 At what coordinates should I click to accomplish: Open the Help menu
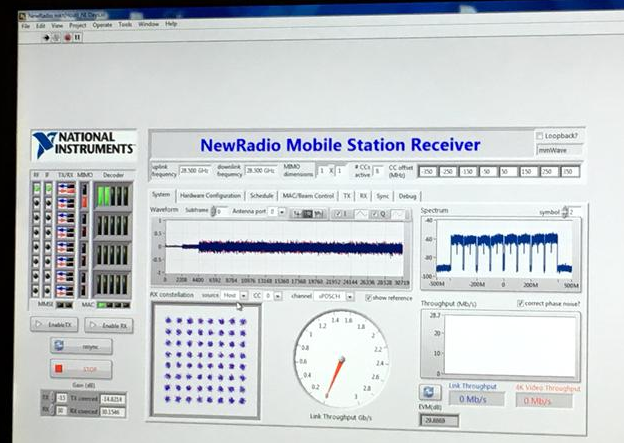(171, 24)
